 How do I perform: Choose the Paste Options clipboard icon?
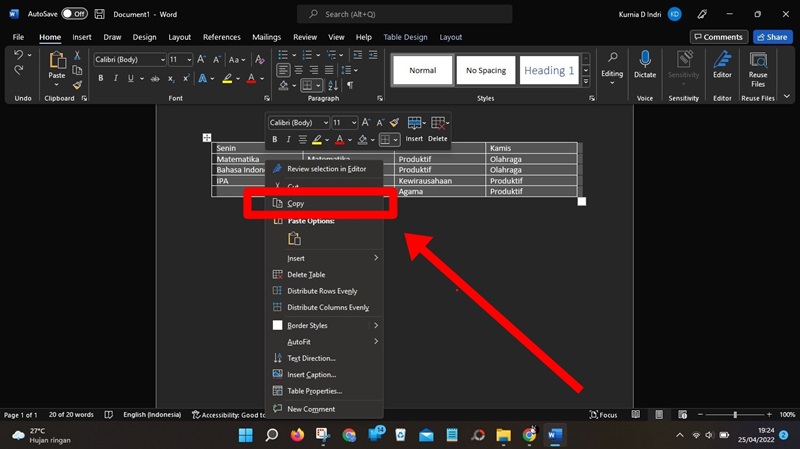(x=294, y=238)
